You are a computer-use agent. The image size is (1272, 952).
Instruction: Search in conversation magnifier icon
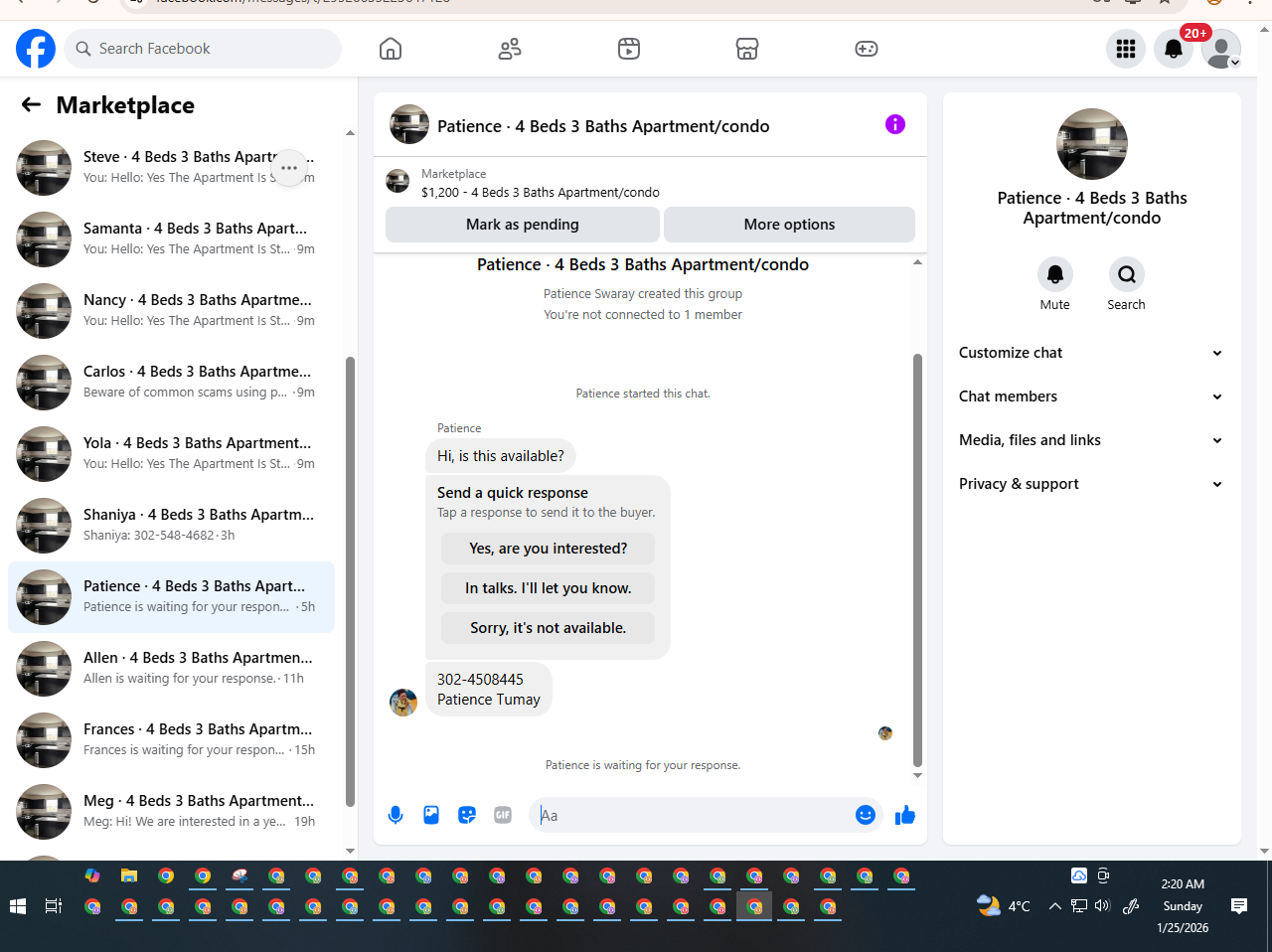tap(1127, 274)
